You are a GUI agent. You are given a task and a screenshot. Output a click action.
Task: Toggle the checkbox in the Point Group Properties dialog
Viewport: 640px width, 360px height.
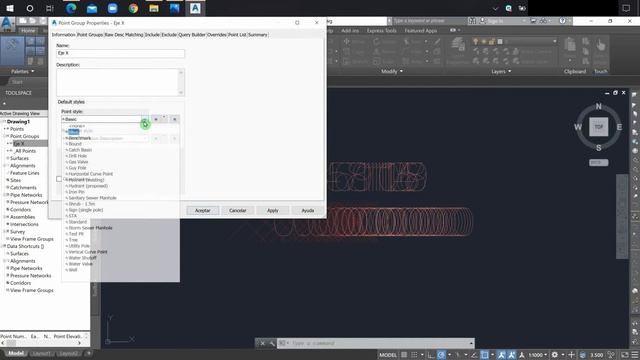[59, 179]
